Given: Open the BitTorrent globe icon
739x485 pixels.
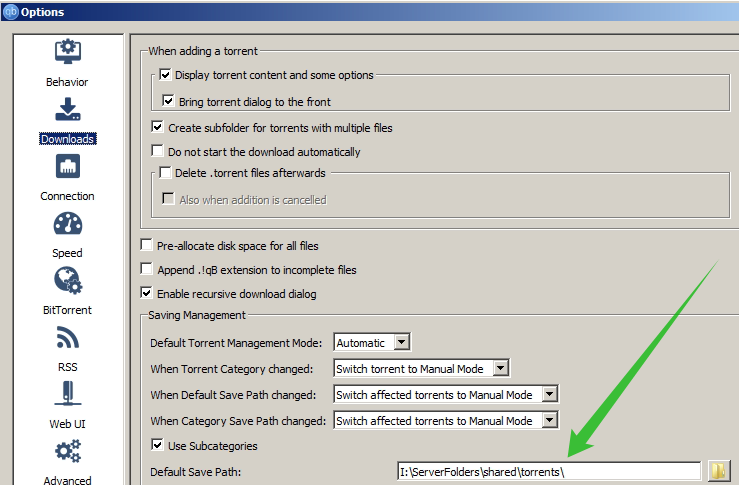Looking at the screenshot, I should click(x=67, y=281).
